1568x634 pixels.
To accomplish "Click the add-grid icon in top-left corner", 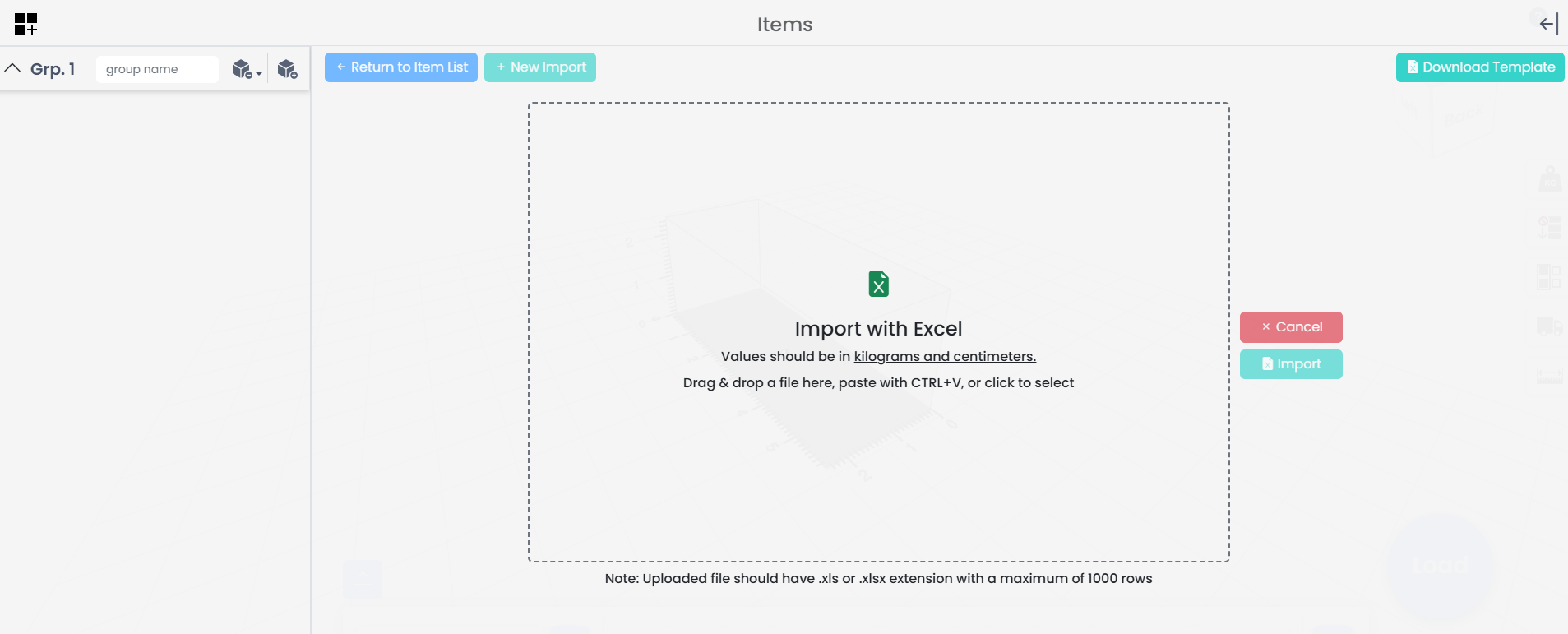I will point(25,24).
